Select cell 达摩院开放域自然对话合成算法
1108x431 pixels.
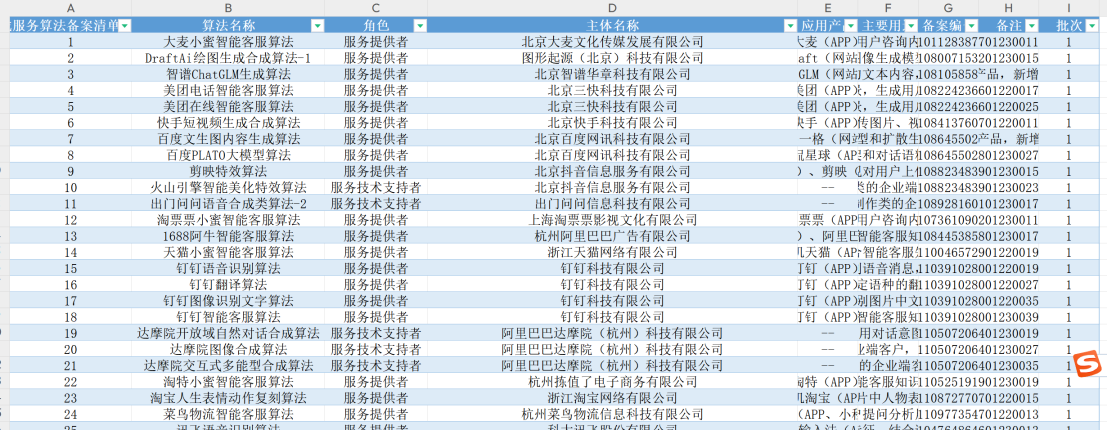click(228, 333)
